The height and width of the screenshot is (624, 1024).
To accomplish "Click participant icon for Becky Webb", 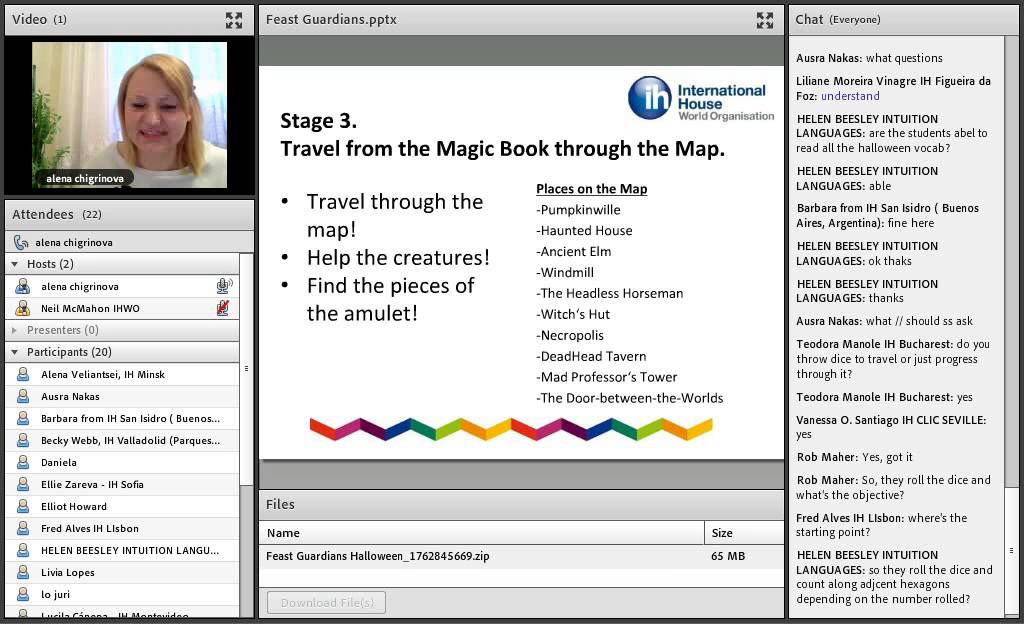I will pos(23,441).
